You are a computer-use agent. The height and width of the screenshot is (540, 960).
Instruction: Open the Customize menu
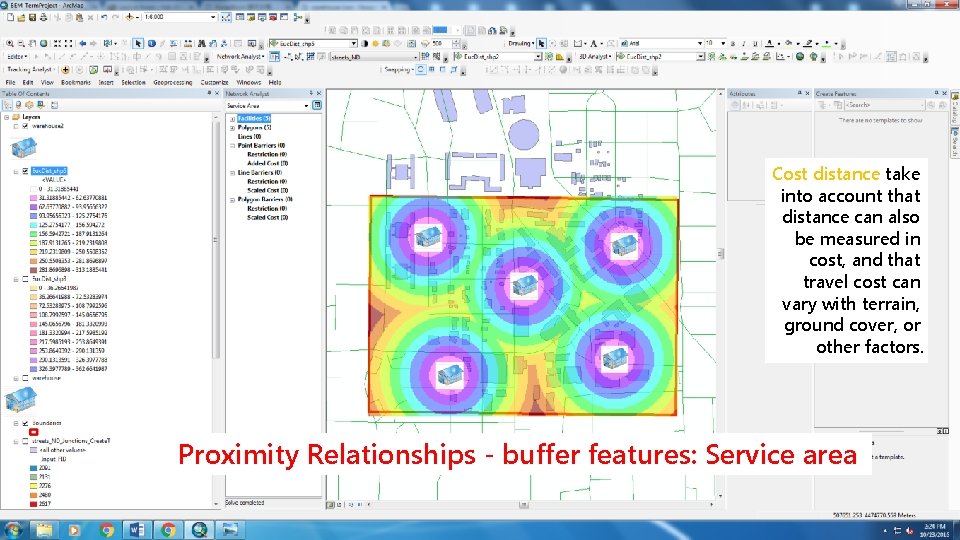(x=214, y=82)
